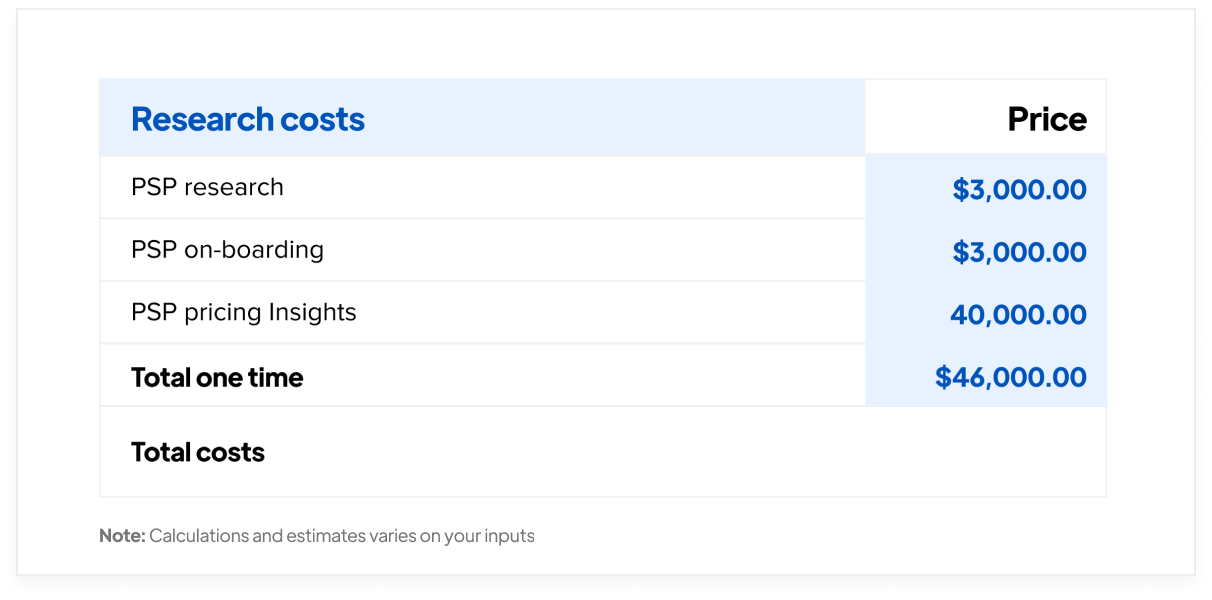Image resolution: width=1212 pixels, height=600 pixels.
Task: Click the Note about calculations text
Action: pos(317,536)
